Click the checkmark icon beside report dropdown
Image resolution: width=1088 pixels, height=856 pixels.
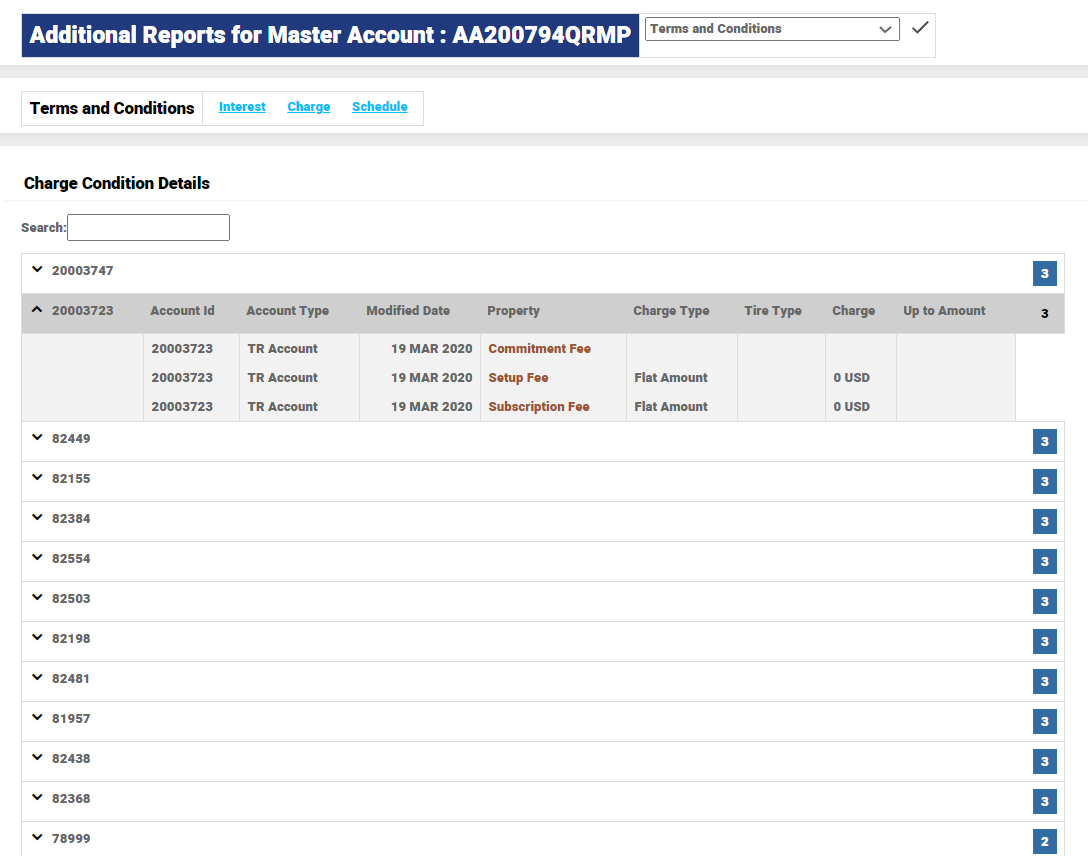[x=920, y=28]
